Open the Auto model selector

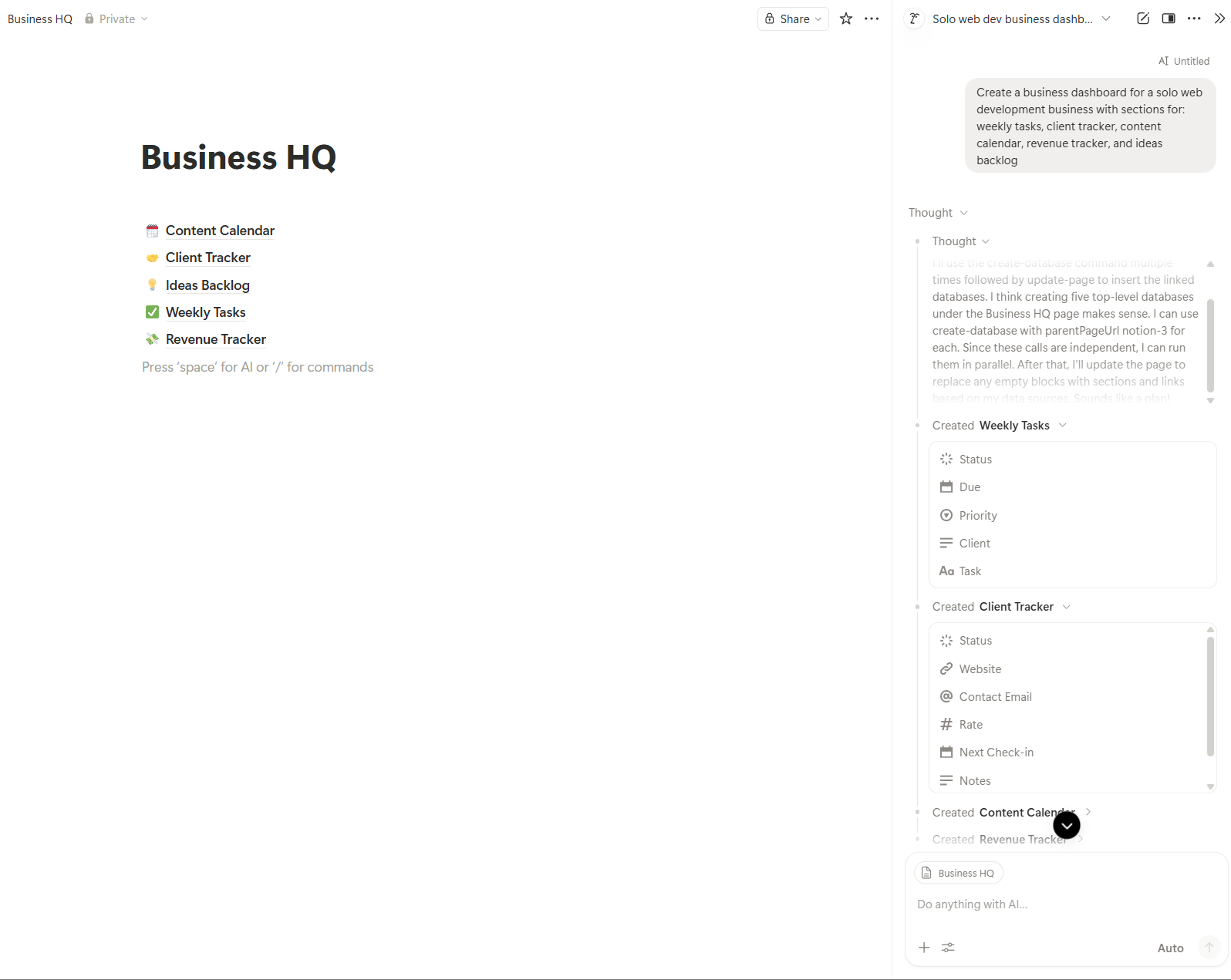(x=1170, y=948)
